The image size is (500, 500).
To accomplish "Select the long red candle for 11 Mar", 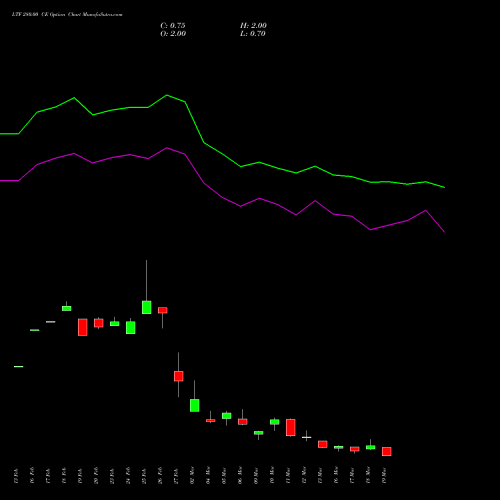I will pyautogui.click(x=291, y=427).
